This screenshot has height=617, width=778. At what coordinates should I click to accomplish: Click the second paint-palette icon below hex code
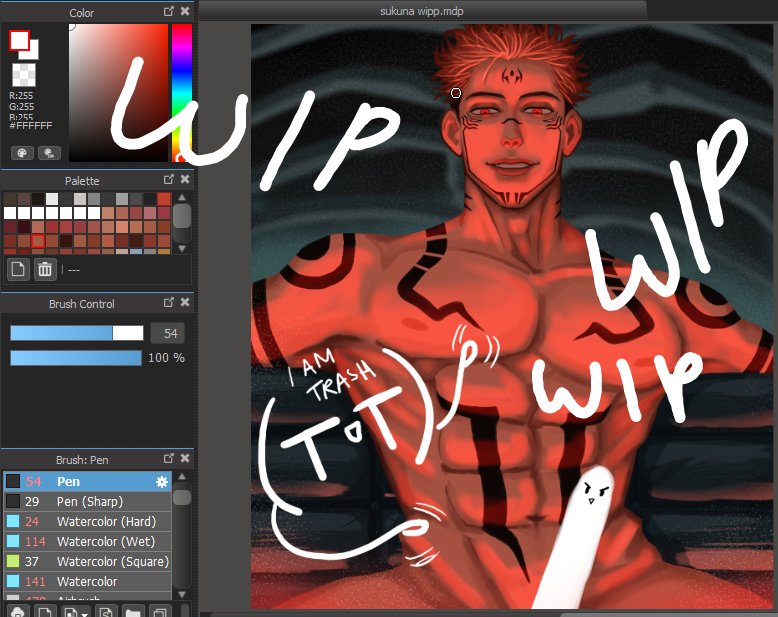[x=49, y=153]
